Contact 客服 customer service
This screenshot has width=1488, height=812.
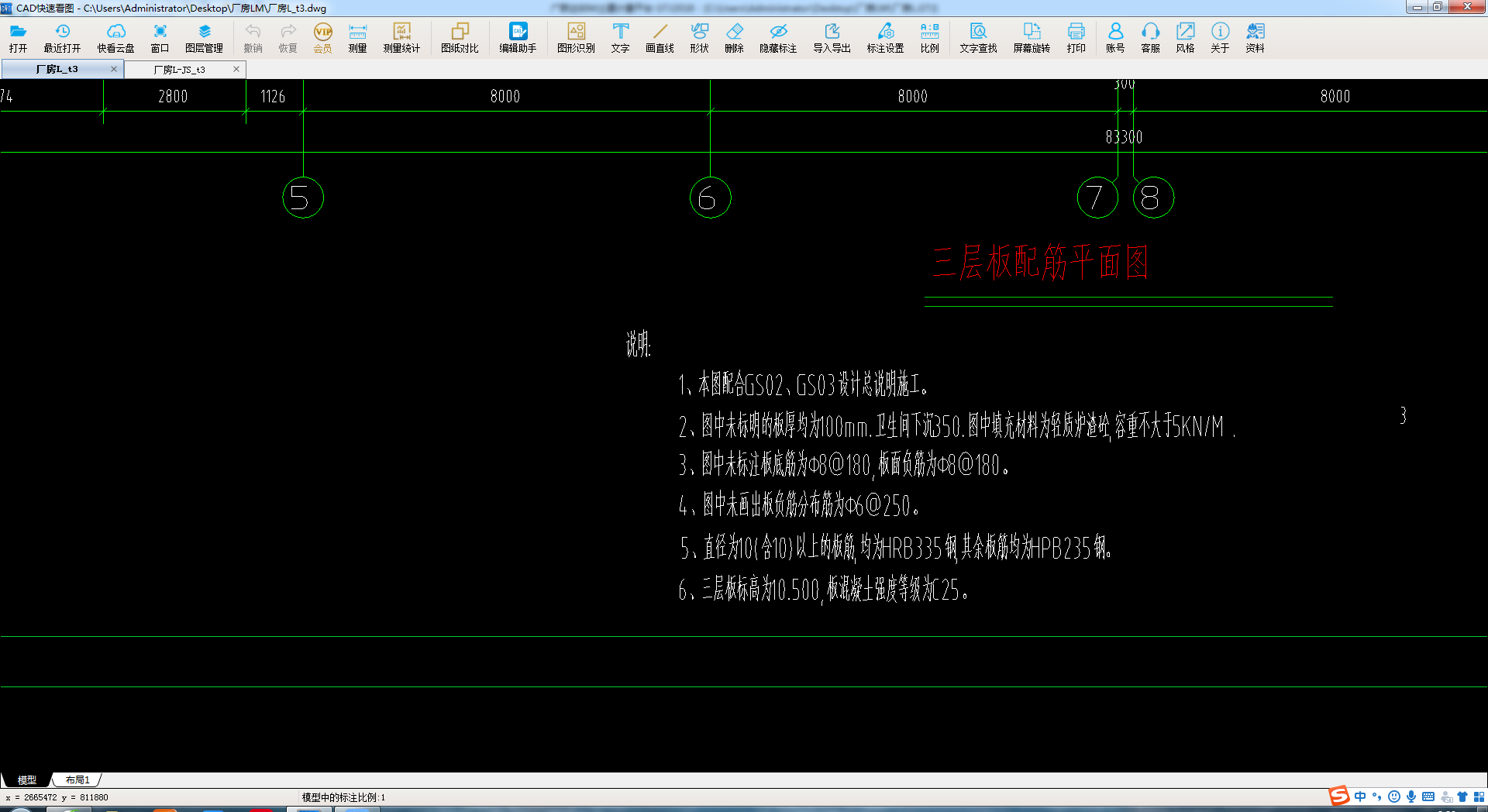(1150, 37)
